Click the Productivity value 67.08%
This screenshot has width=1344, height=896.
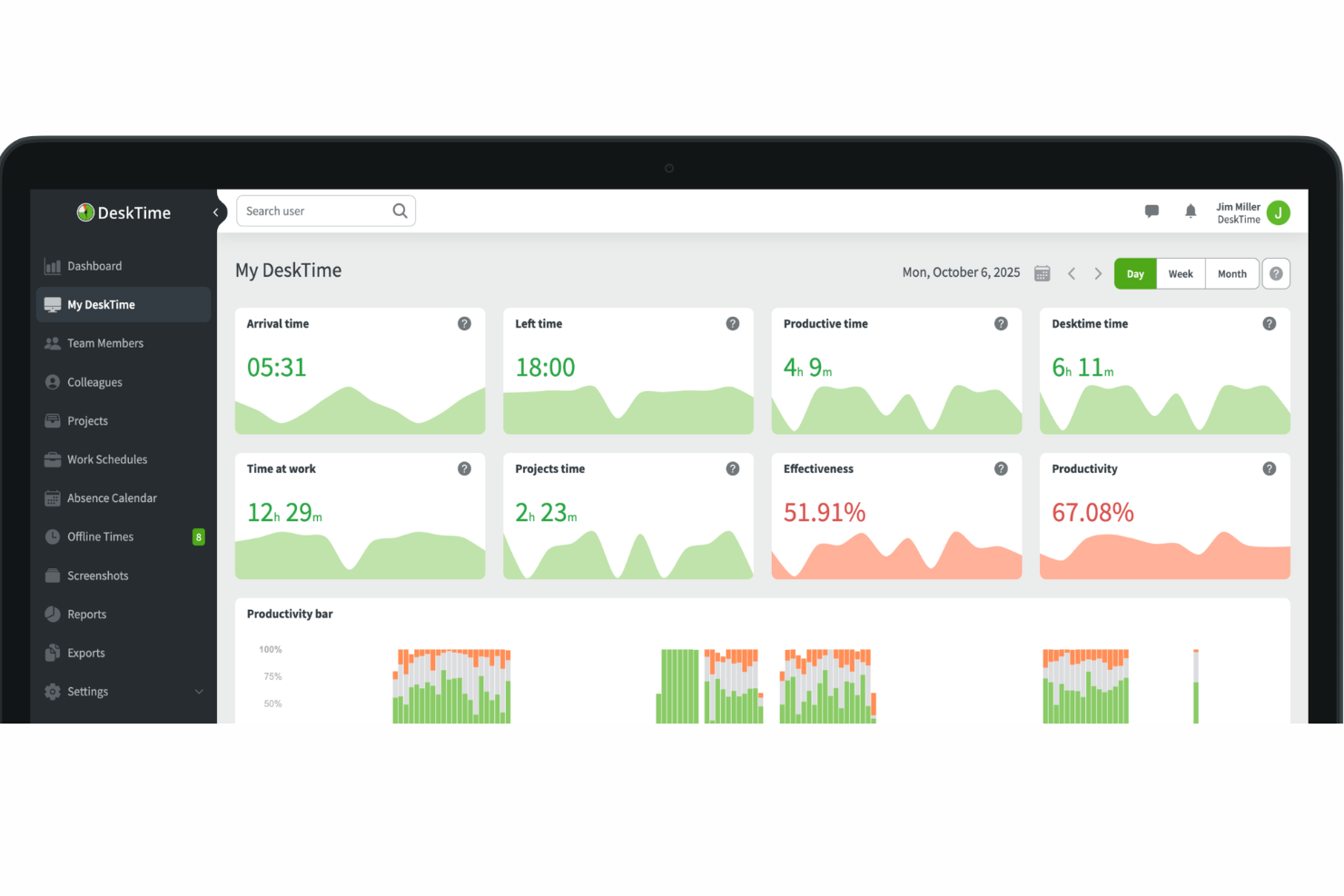tap(1092, 513)
